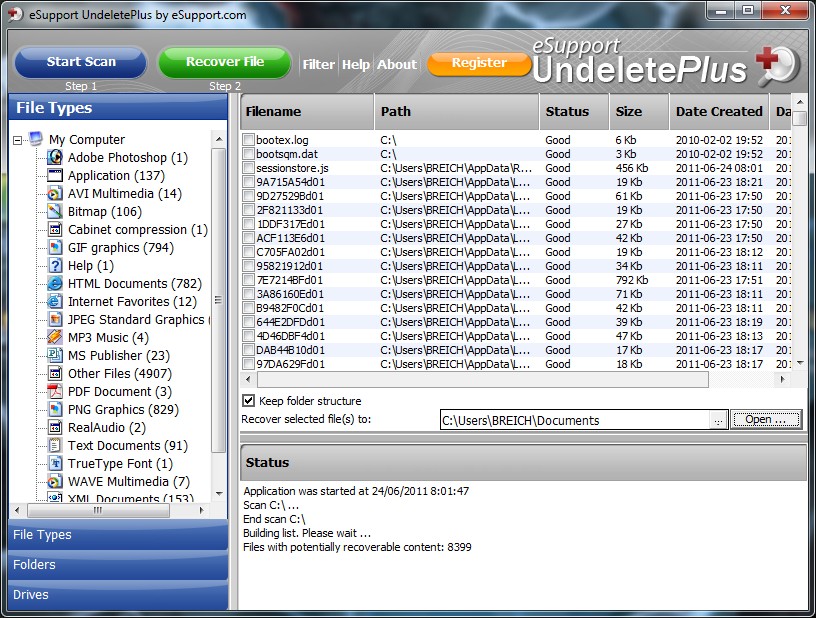Check the C705FA02d01 file checkbox

[248, 252]
